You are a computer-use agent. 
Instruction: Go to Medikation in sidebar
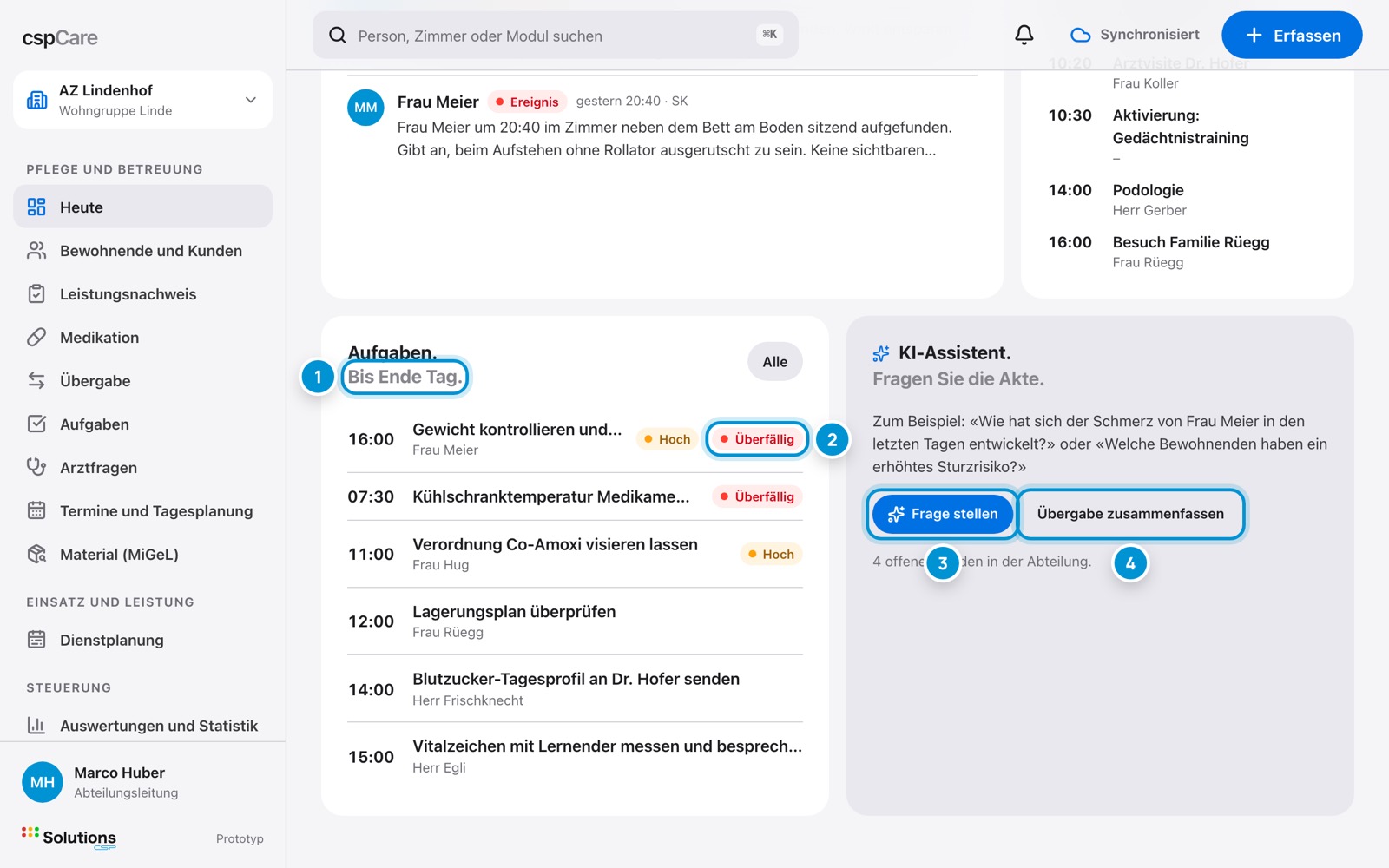[142, 337]
